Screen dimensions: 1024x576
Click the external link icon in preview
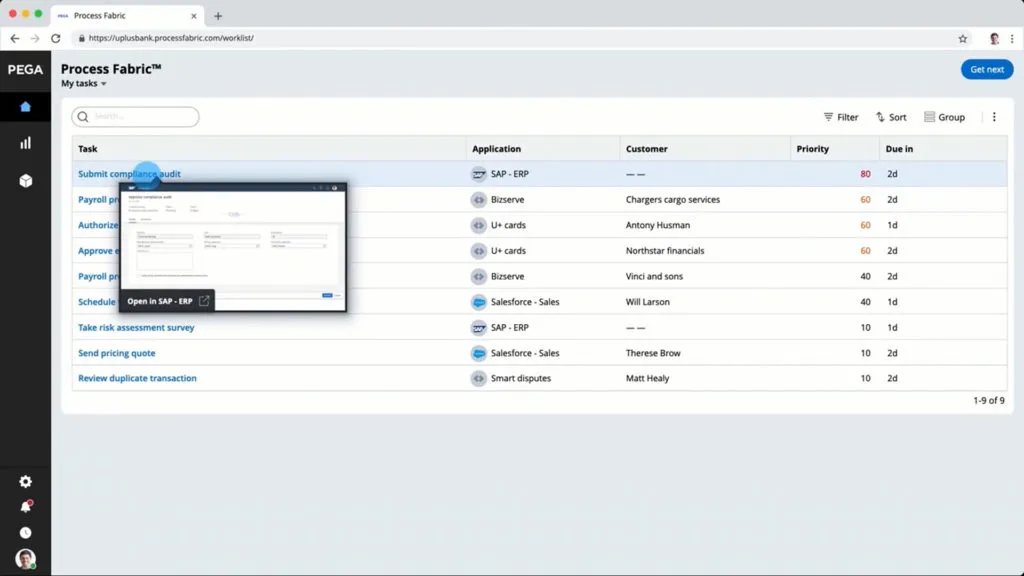pos(204,301)
